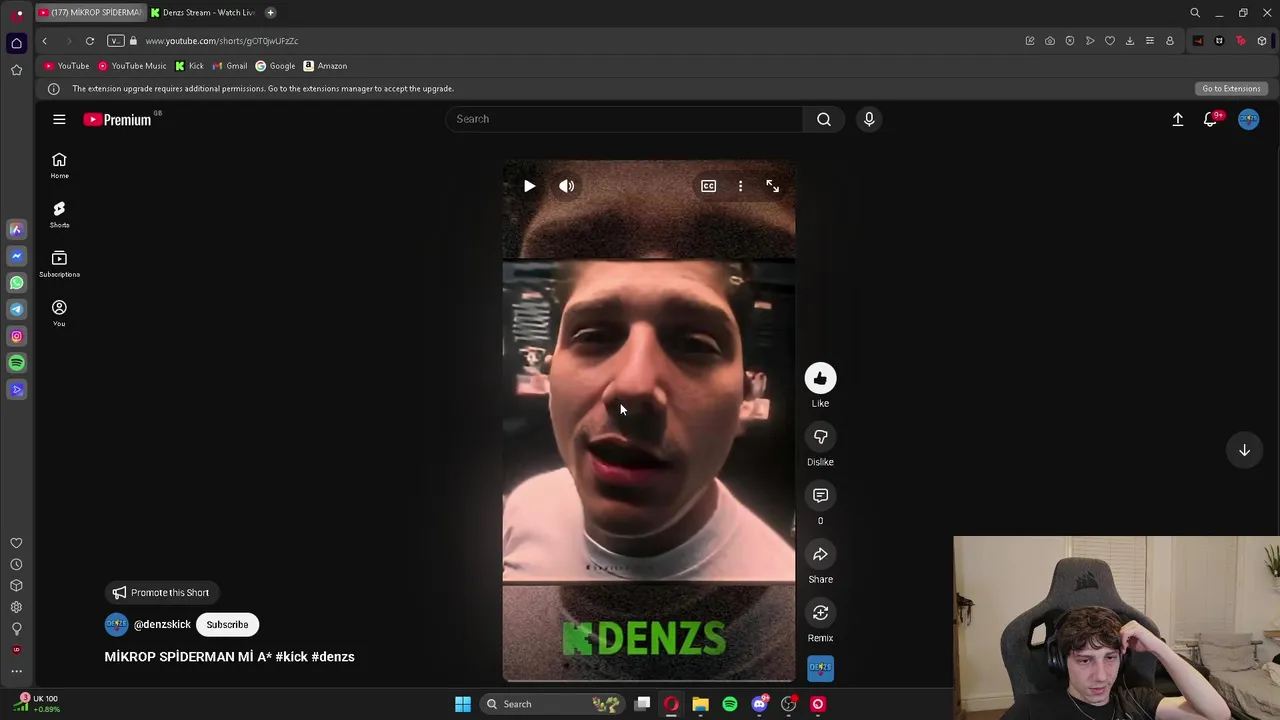
Task: Open history clock in Opera sidebar
Action: [16, 564]
